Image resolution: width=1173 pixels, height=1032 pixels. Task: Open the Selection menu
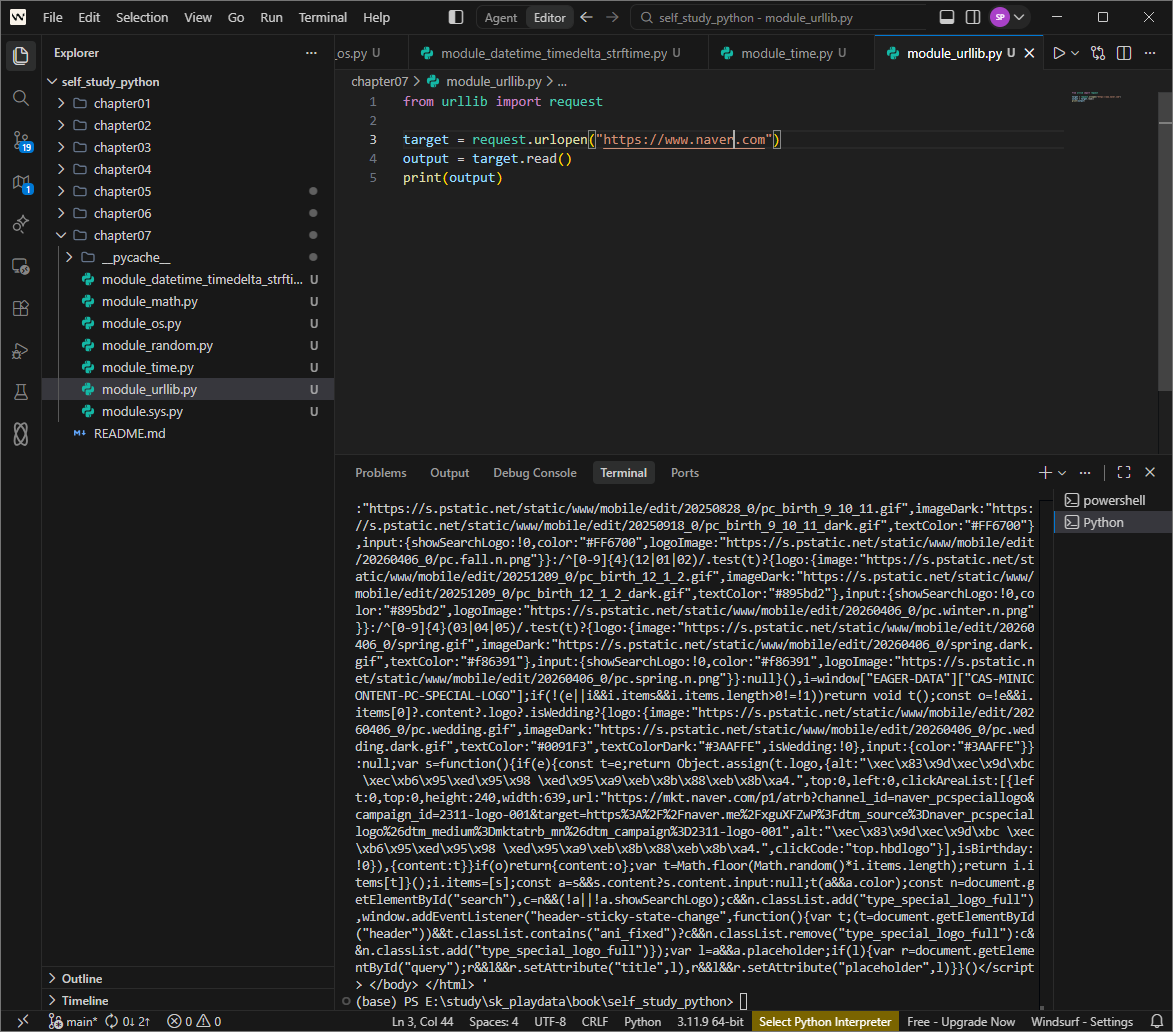pos(142,17)
